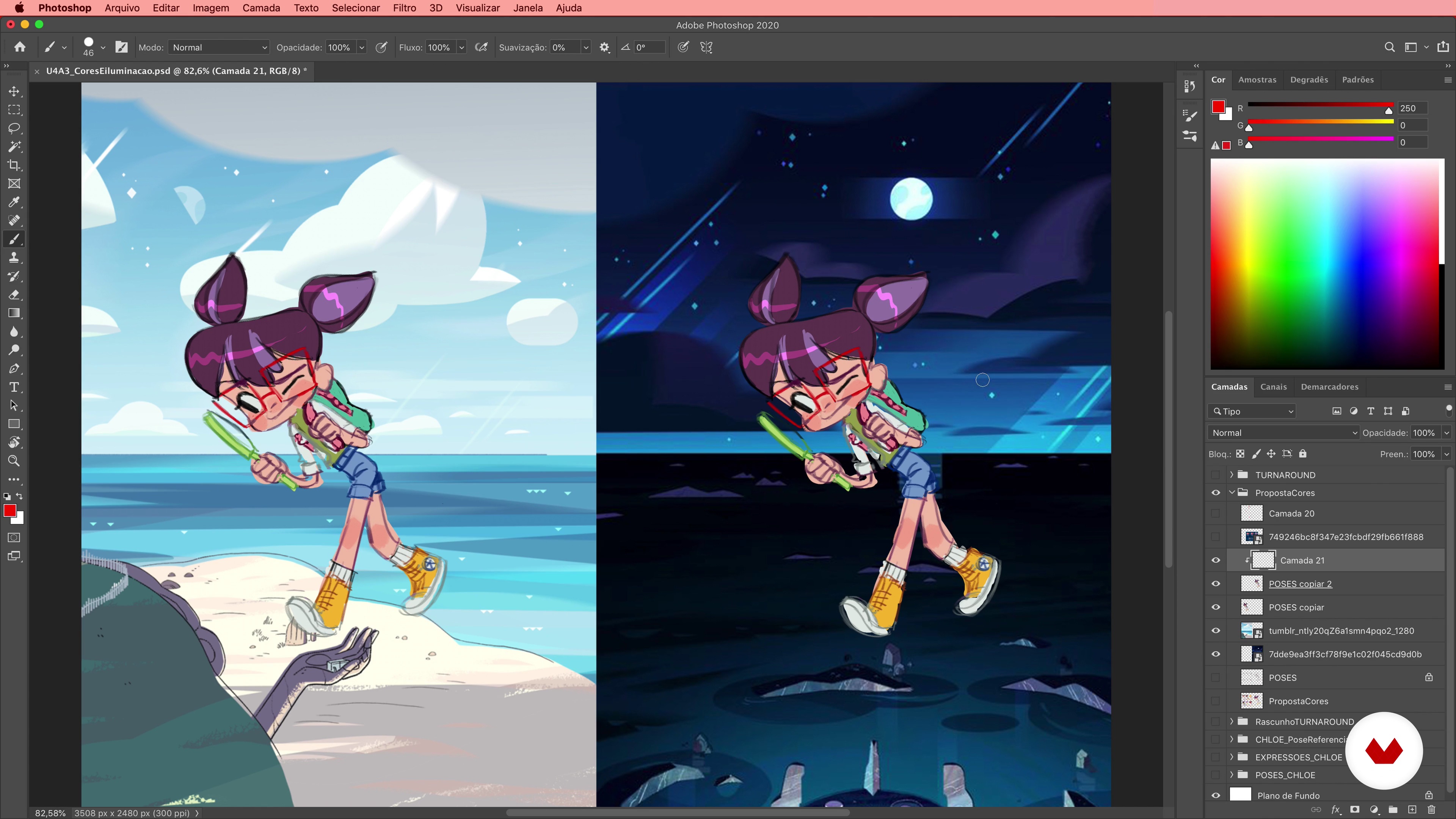Select the Crop tool

click(x=14, y=165)
